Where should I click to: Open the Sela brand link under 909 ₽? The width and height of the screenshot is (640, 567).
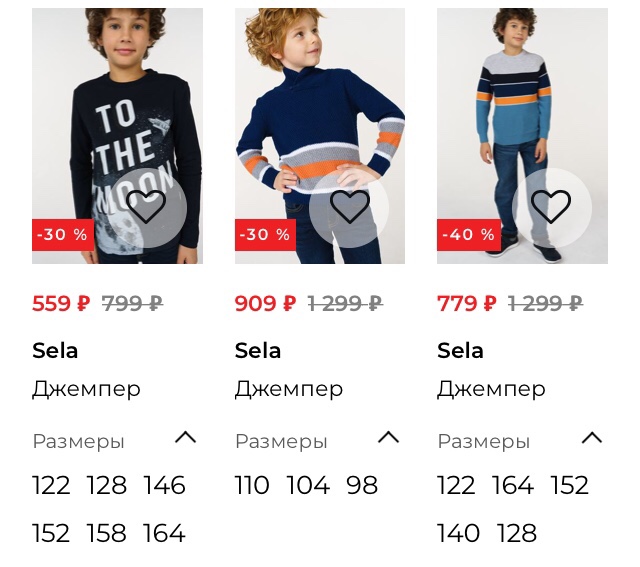coord(258,351)
